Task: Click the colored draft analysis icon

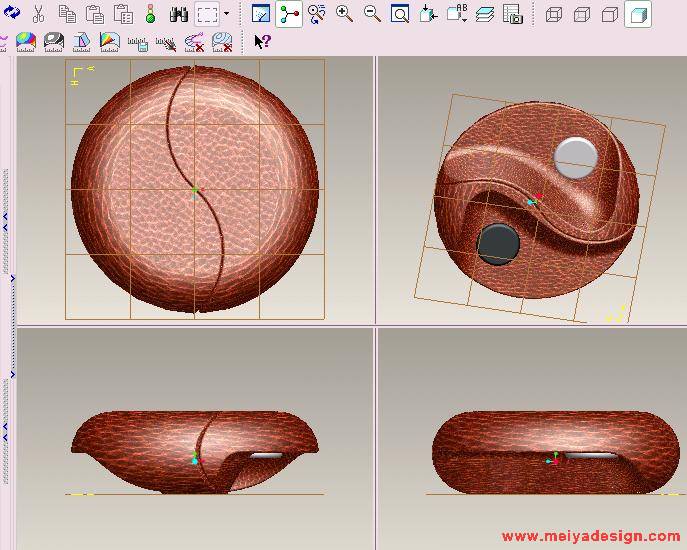Action: 110,43
